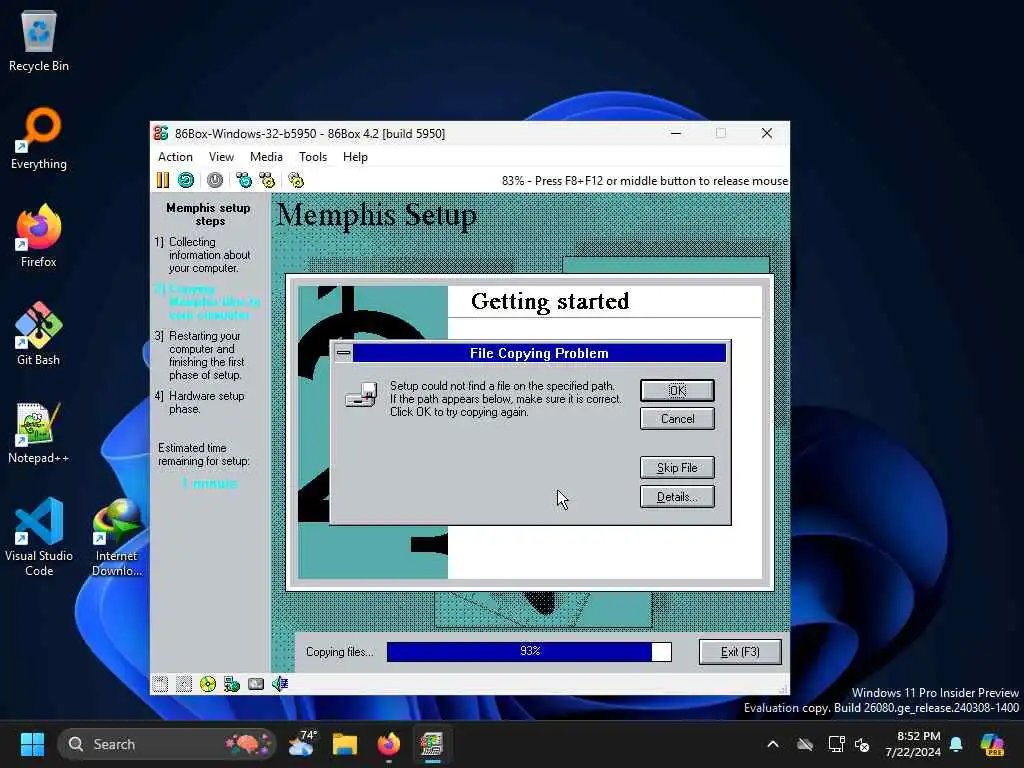Viewport: 1024px width, 768px height.
Task: Click the gray hard disk status bar icon
Action: point(256,684)
